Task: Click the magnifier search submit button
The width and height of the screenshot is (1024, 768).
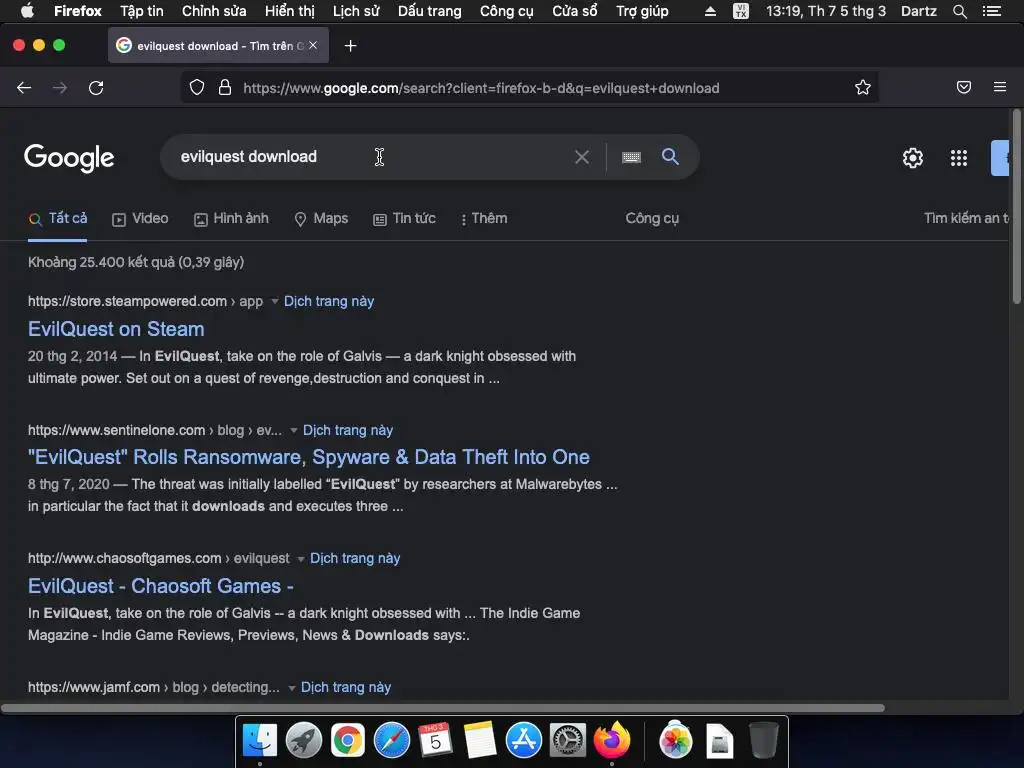Action: [x=670, y=156]
